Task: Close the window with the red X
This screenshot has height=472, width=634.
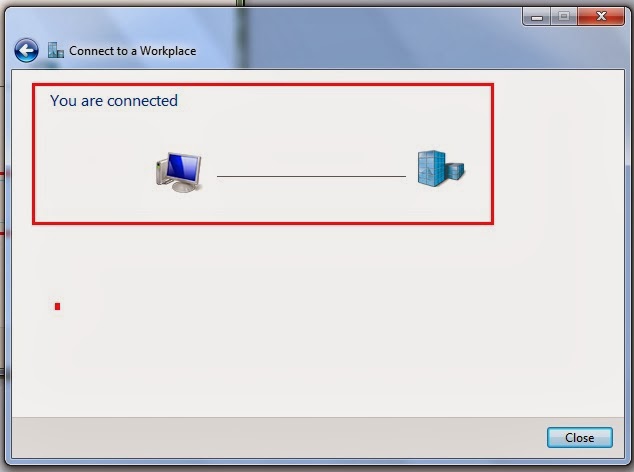Action: 601,17
